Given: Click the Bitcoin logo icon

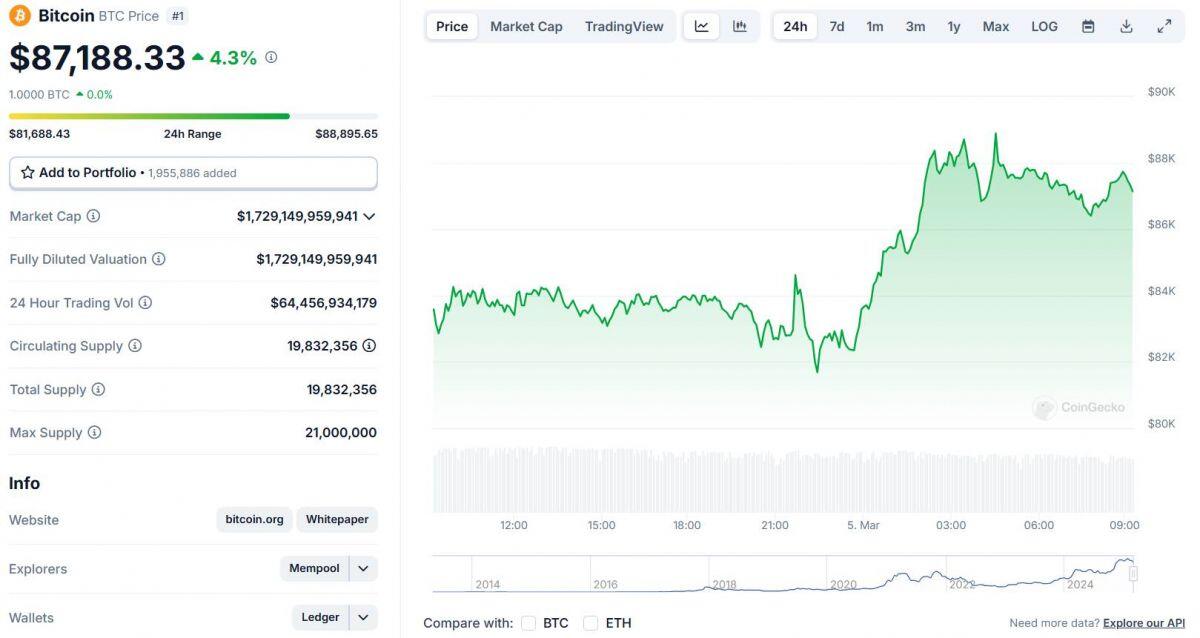Looking at the screenshot, I should (x=20, y=15).
